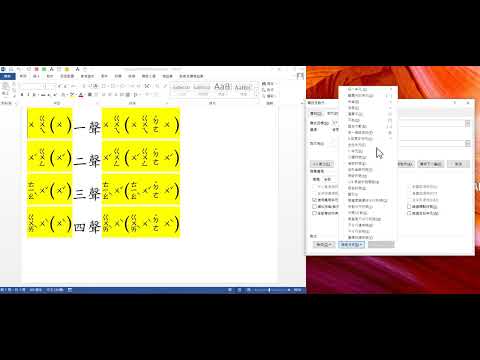Image resolution: width=480 pixels, height=360 pixels.
Task: Switch to Web Layout view from the status bar
Action: pyautogui.click(x=248, y=290)
